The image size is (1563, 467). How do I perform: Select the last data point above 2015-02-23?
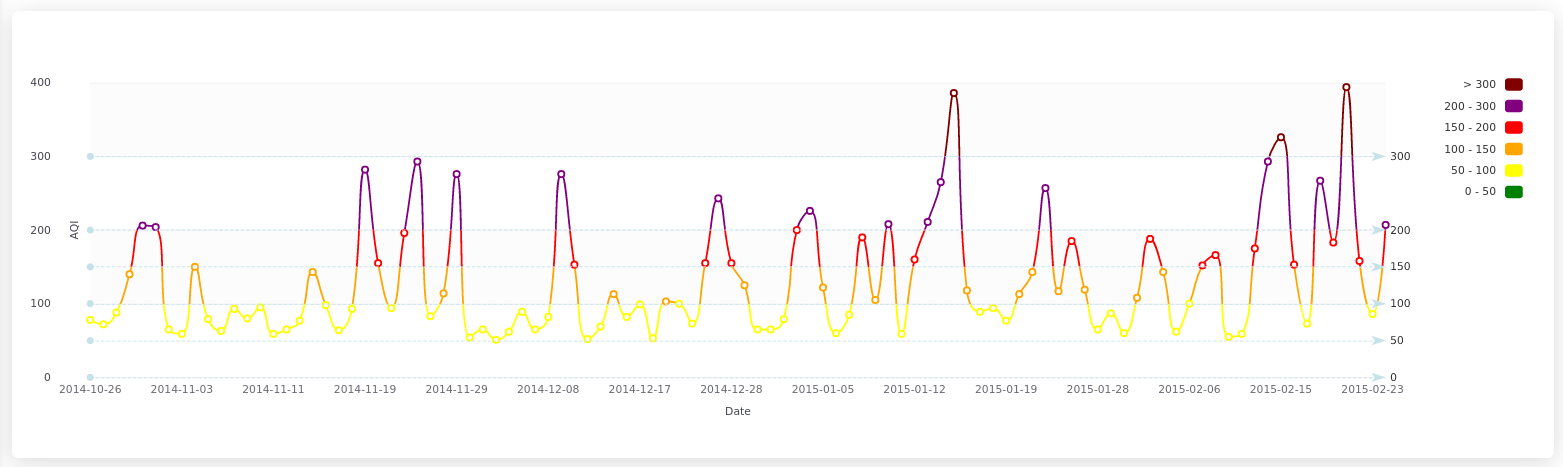click(1385, 225)
